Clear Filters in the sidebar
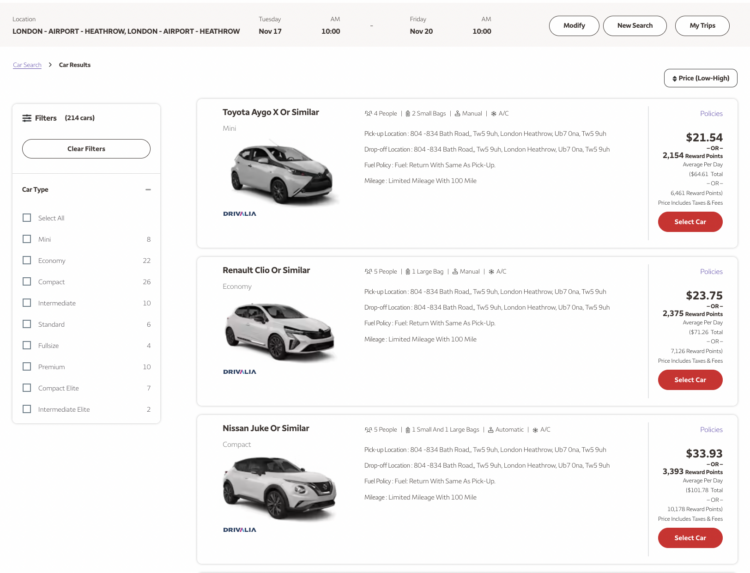This screenshot has width=750, height=573. 86,149
